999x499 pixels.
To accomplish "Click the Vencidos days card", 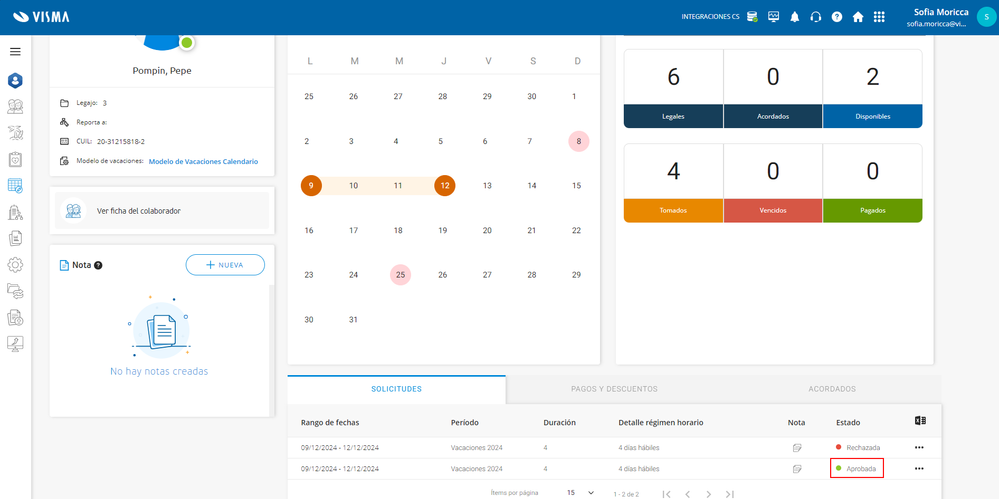I will tap(773, 183).
